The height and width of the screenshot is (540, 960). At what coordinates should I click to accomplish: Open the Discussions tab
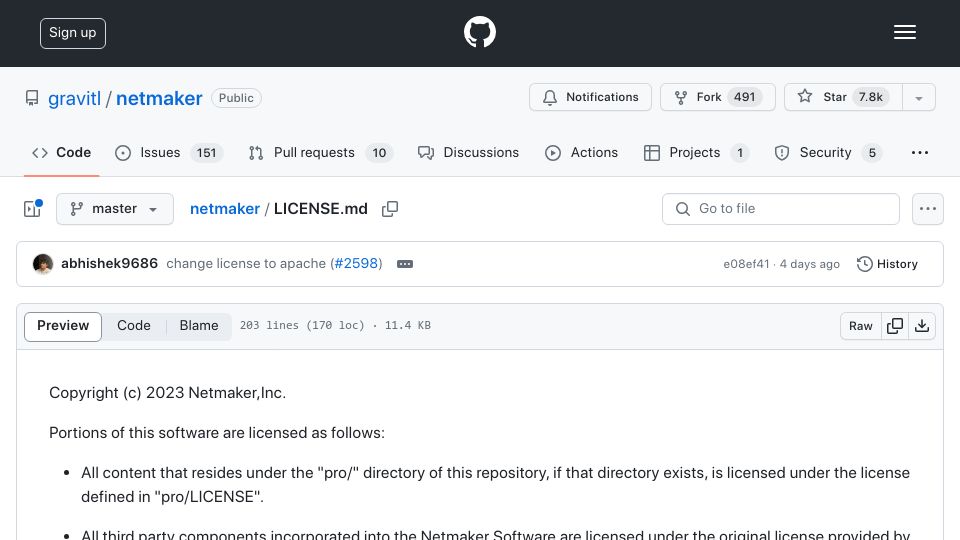click(x=468, y=152)
